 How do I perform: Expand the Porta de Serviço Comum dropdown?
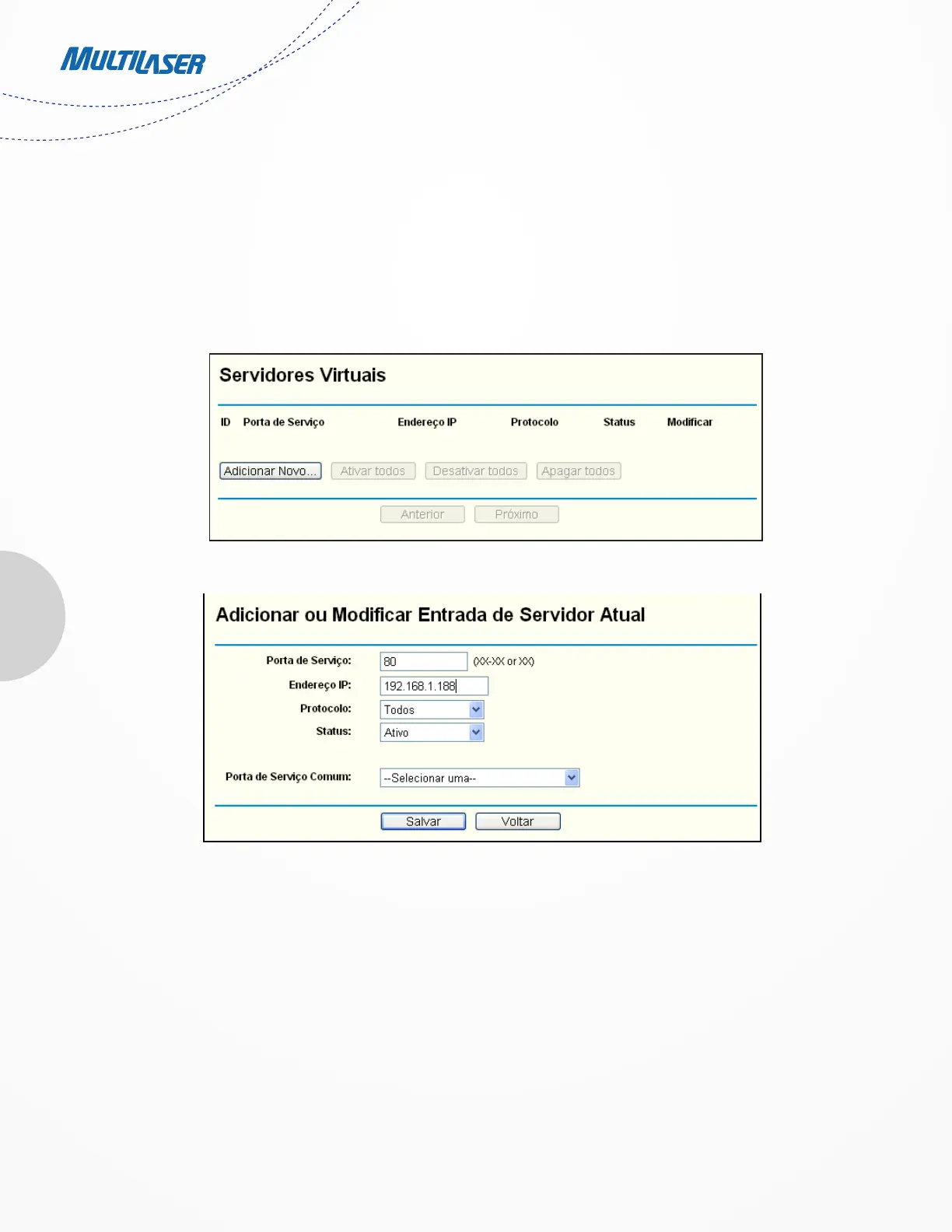(480, 778)
